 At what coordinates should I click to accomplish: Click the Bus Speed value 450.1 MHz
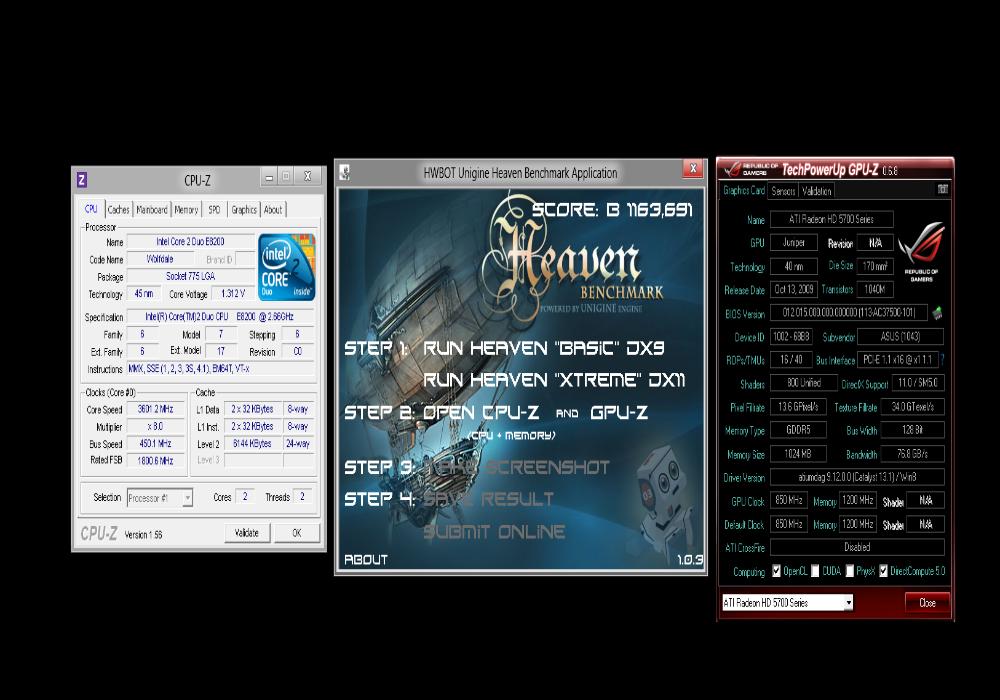pyautogui.click(x=156, y=443)
